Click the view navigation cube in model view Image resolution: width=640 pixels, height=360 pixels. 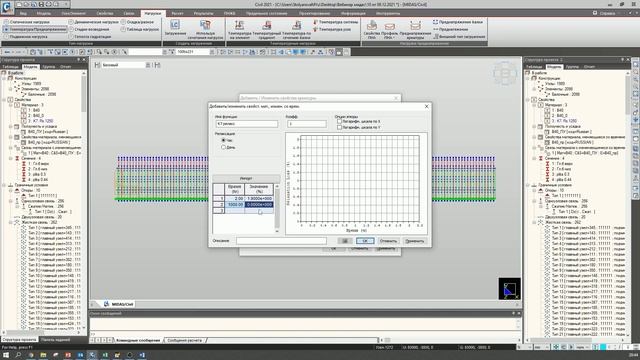coord(505,73)
